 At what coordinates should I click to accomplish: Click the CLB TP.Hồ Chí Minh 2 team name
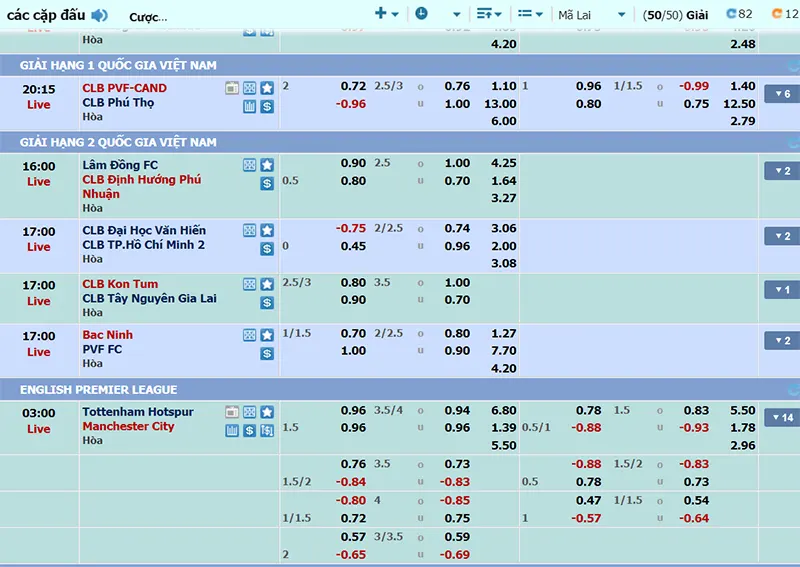tap(143, 245)
